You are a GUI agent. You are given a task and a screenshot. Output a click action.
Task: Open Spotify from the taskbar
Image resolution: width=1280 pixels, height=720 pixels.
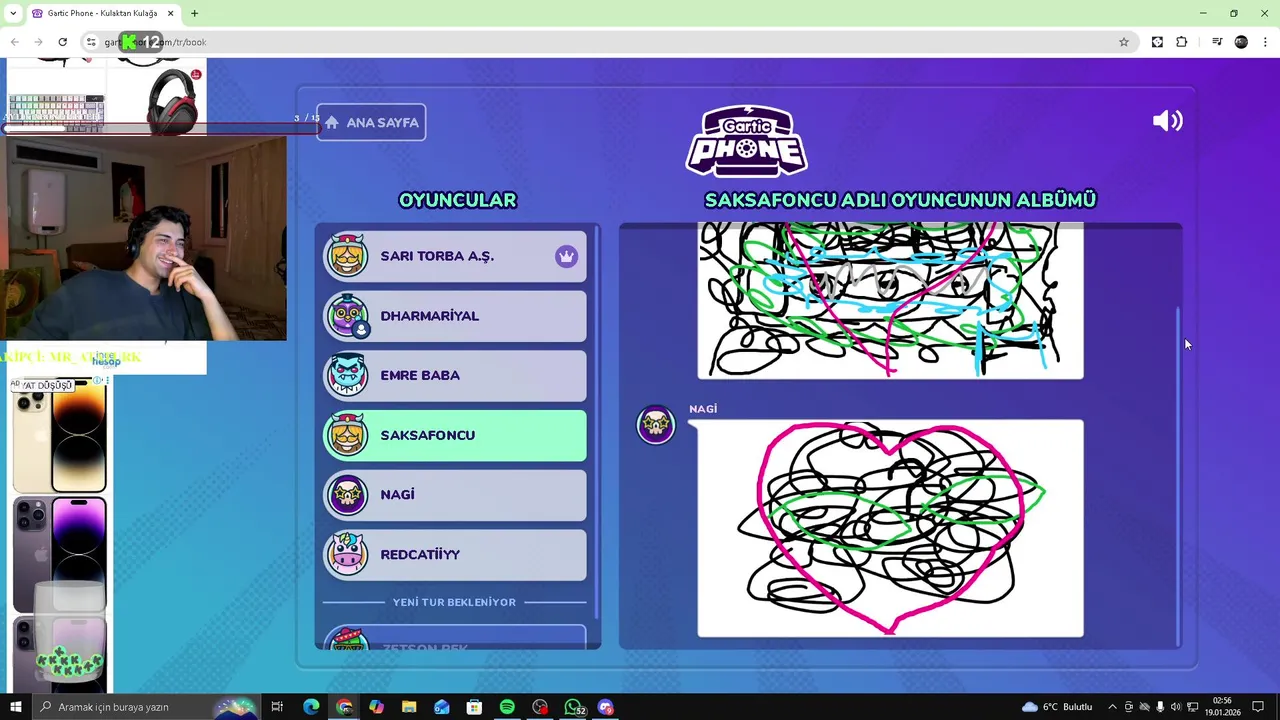click(x=507, y=707)
